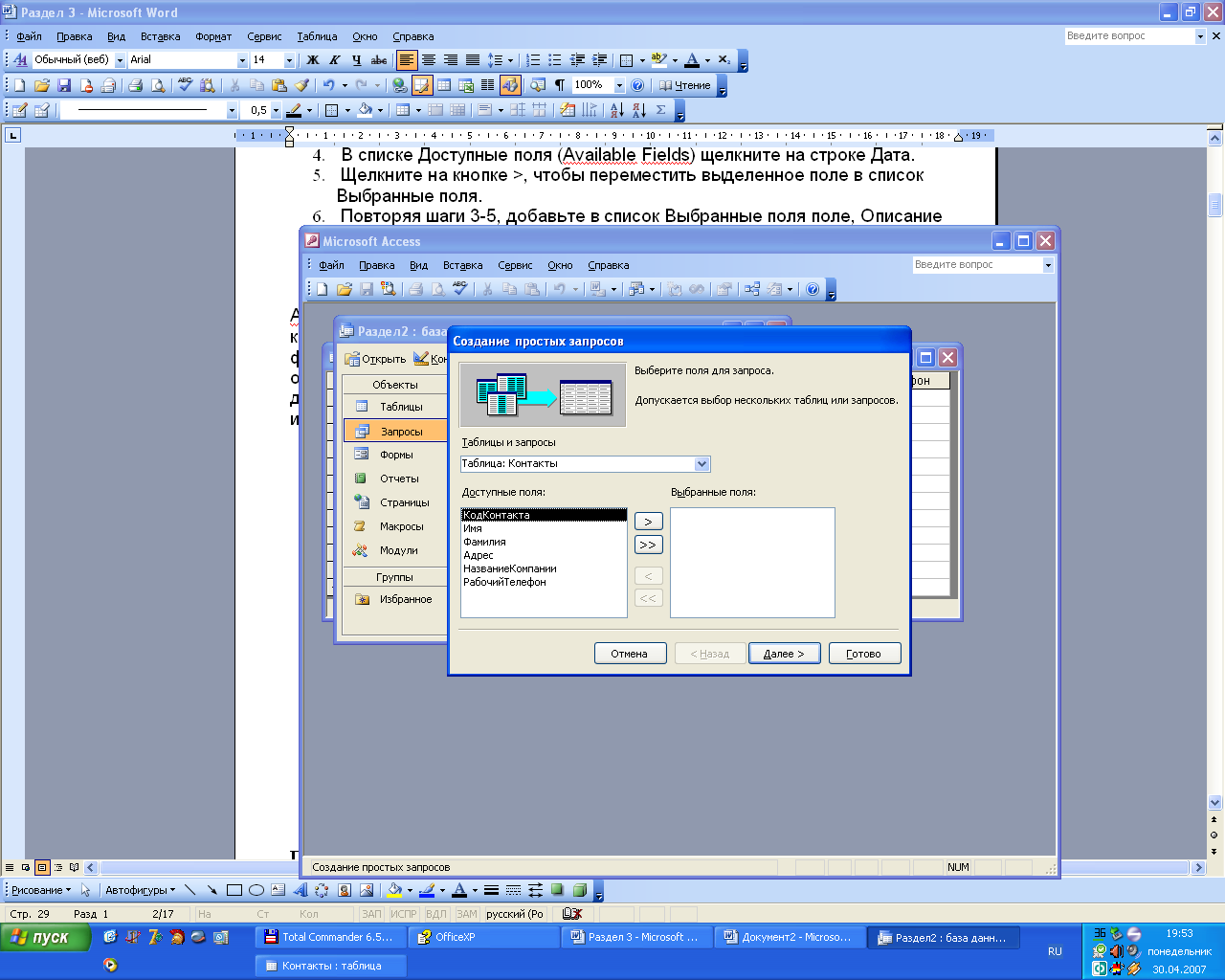Toggle show paragraph marks in Word

click(x=560, y=85)
